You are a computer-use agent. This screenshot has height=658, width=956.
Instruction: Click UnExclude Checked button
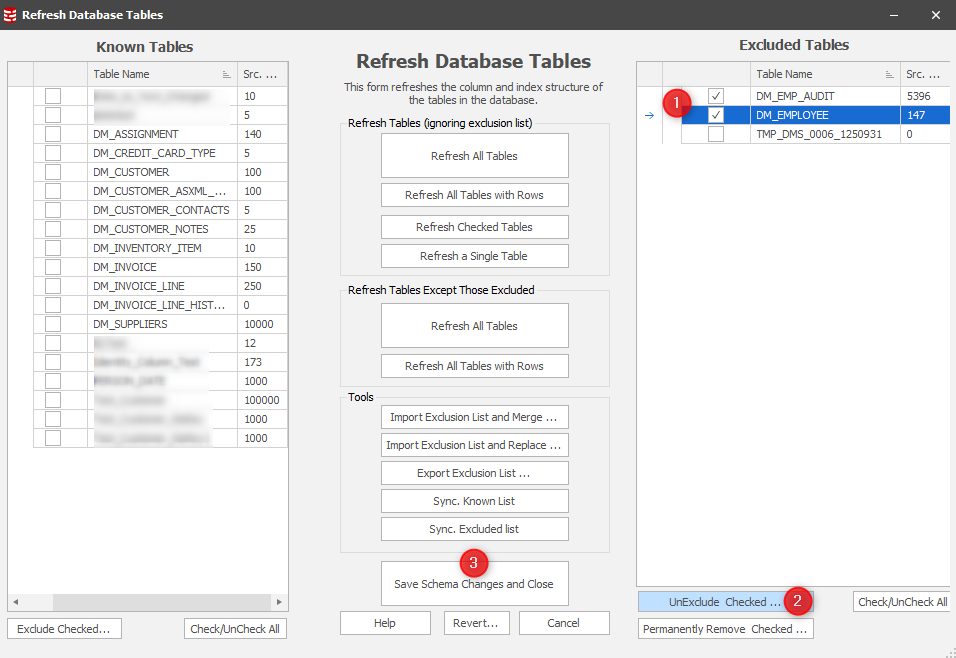click(724, 602)
